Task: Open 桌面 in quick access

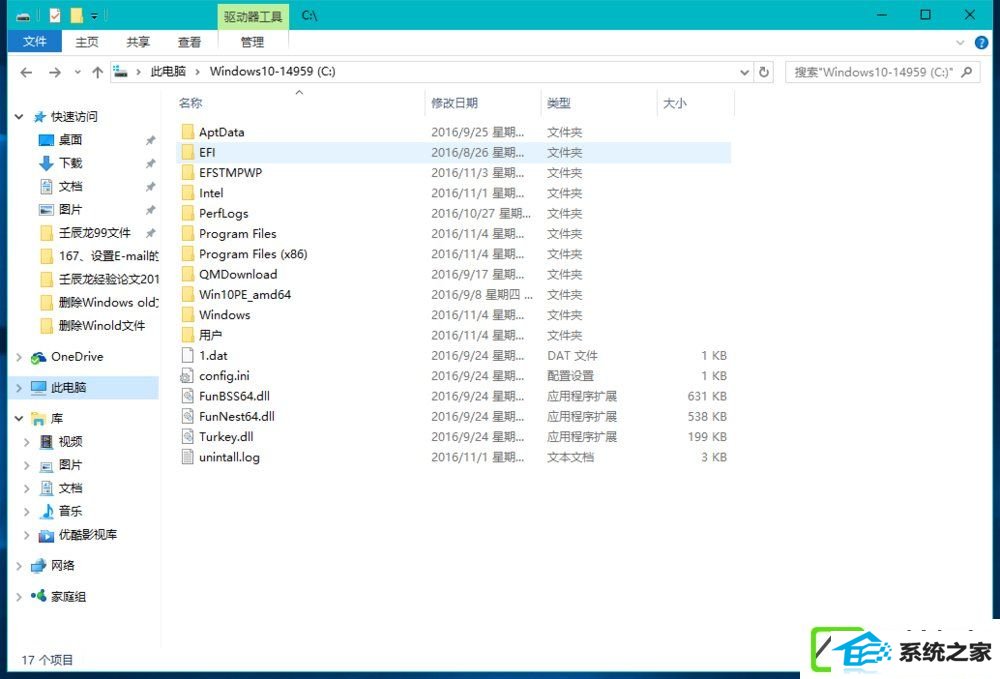Action: pos(70,140)
